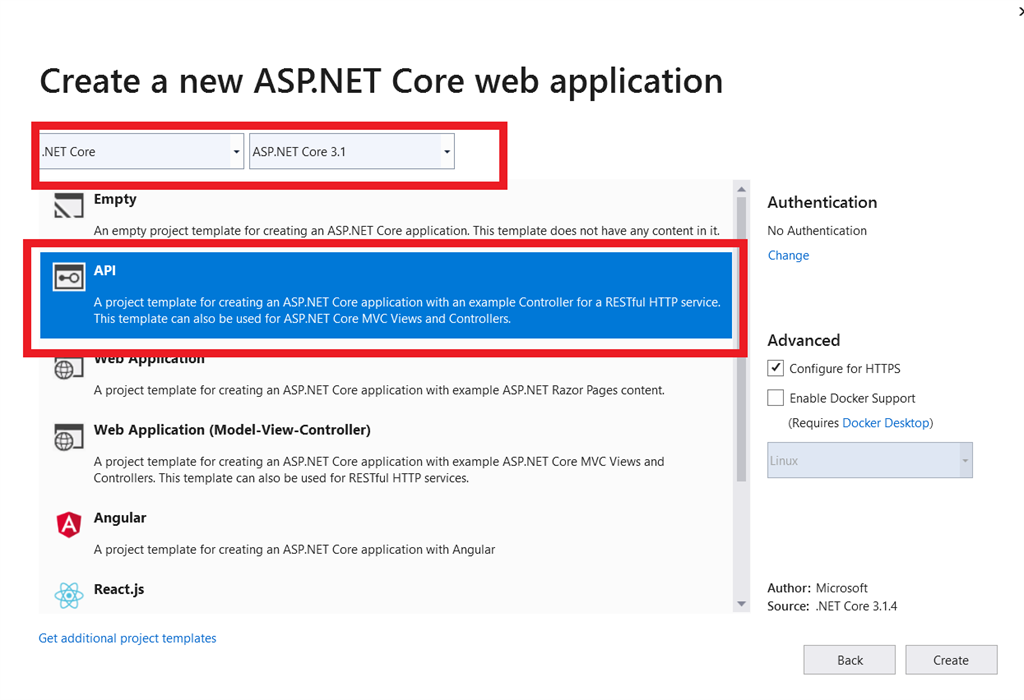Open the Docker Desktop link
Viewport: 1024px width, 700px height.
coord(886,424)
